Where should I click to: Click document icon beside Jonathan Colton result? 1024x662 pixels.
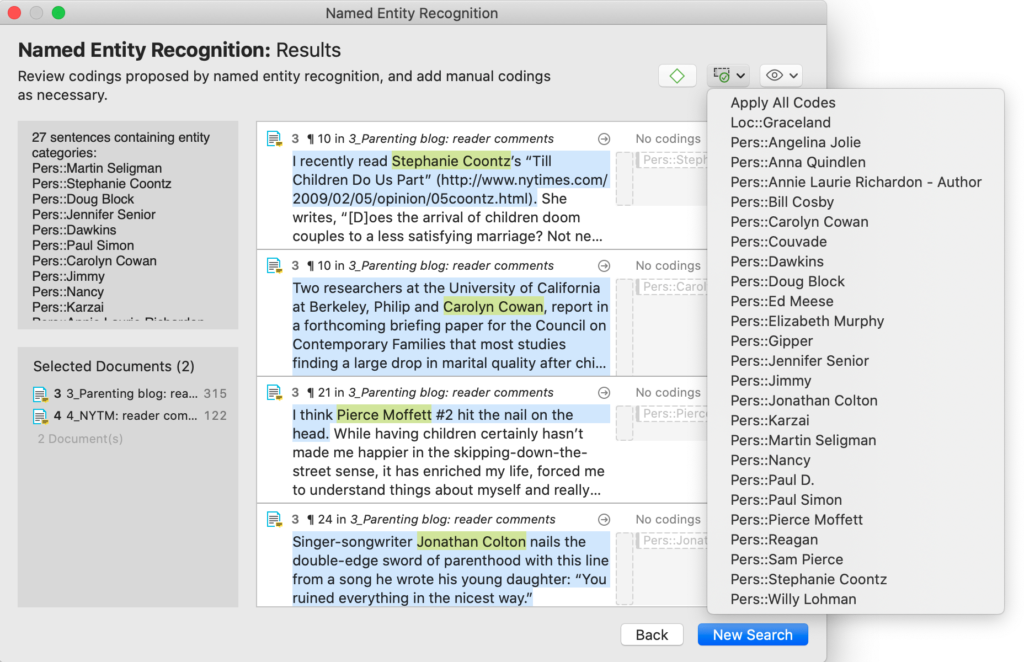point(274,520)
